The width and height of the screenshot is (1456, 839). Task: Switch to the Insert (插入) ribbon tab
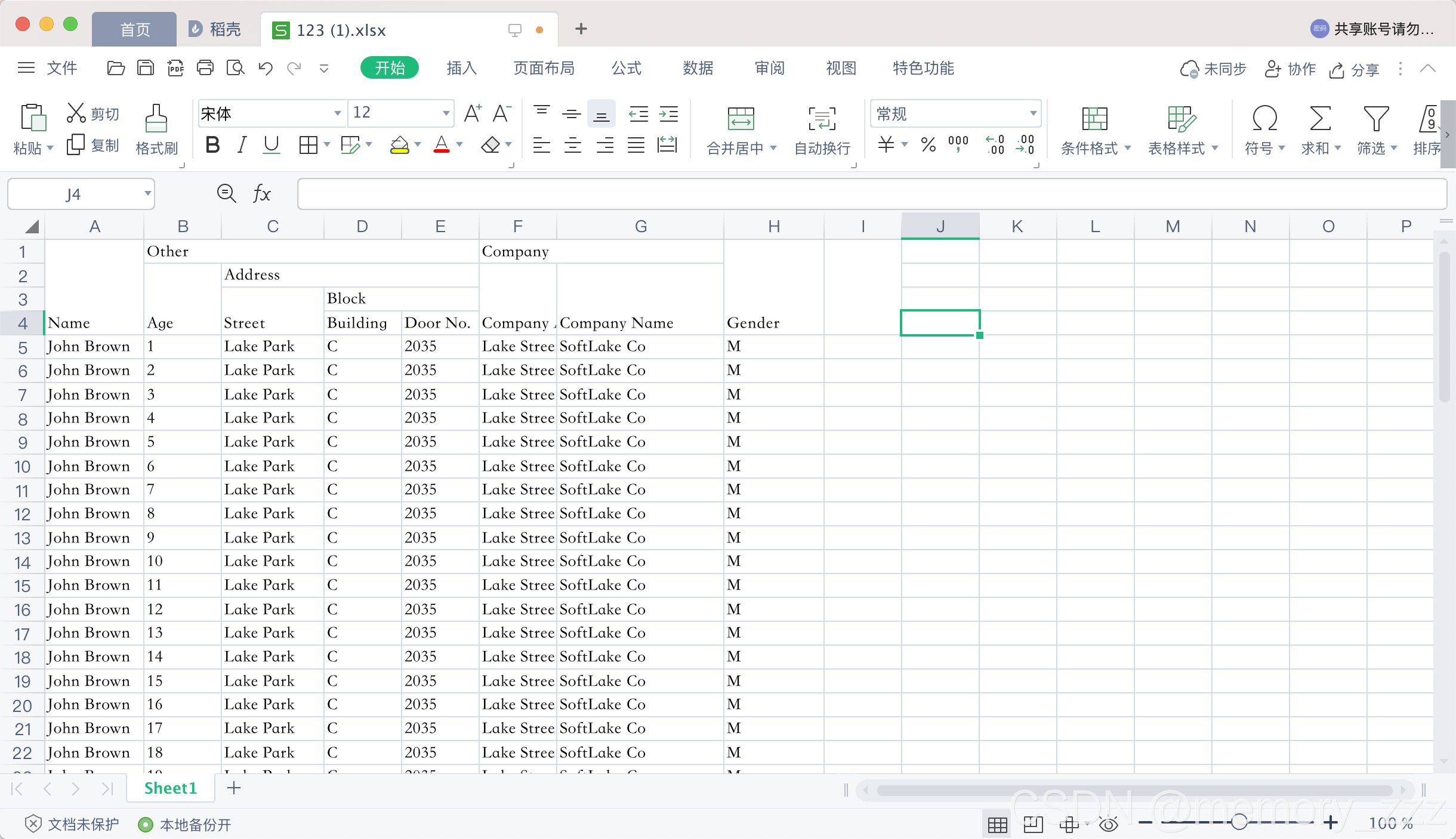(461, 68)
